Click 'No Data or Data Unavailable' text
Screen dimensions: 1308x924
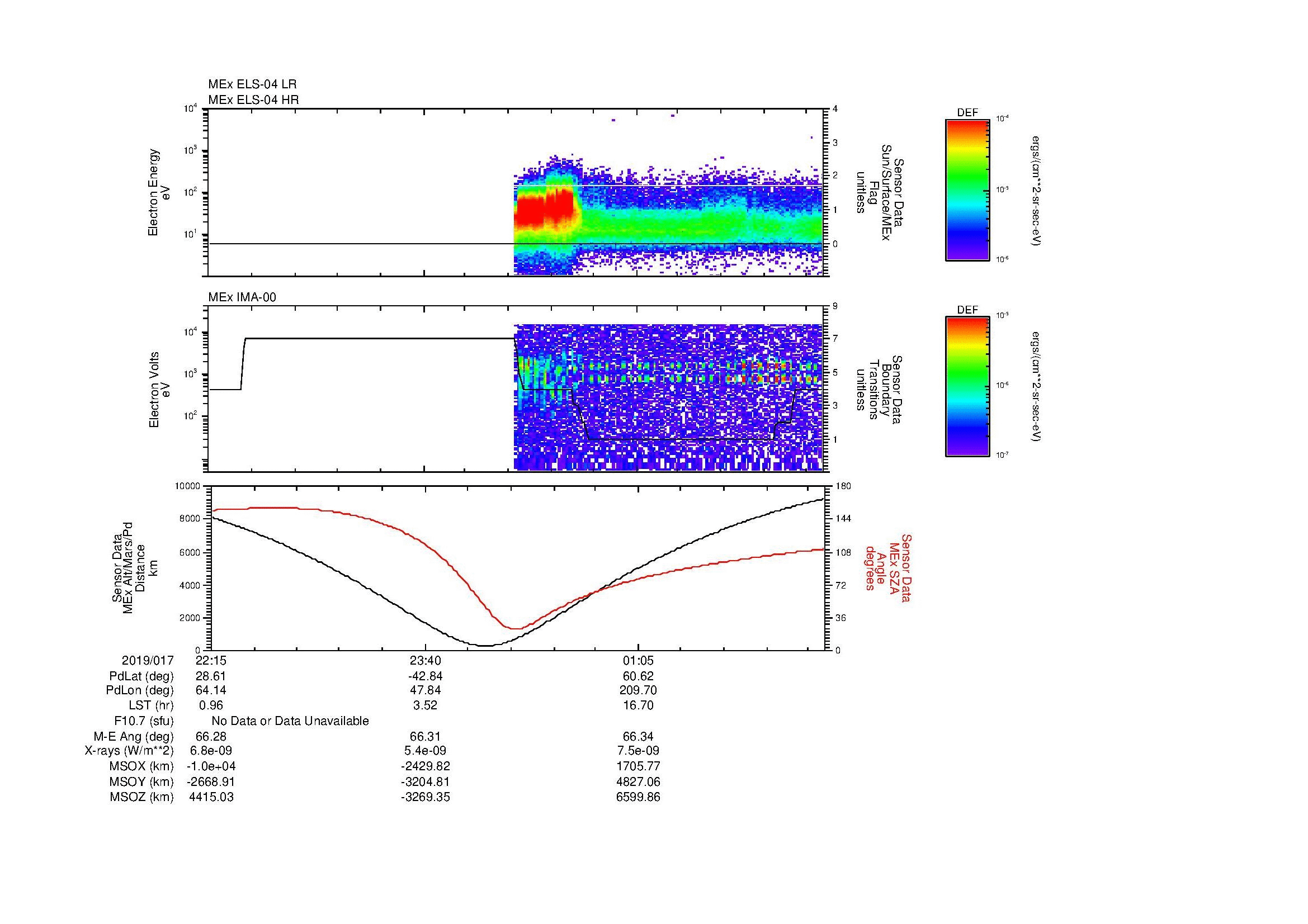290,721
